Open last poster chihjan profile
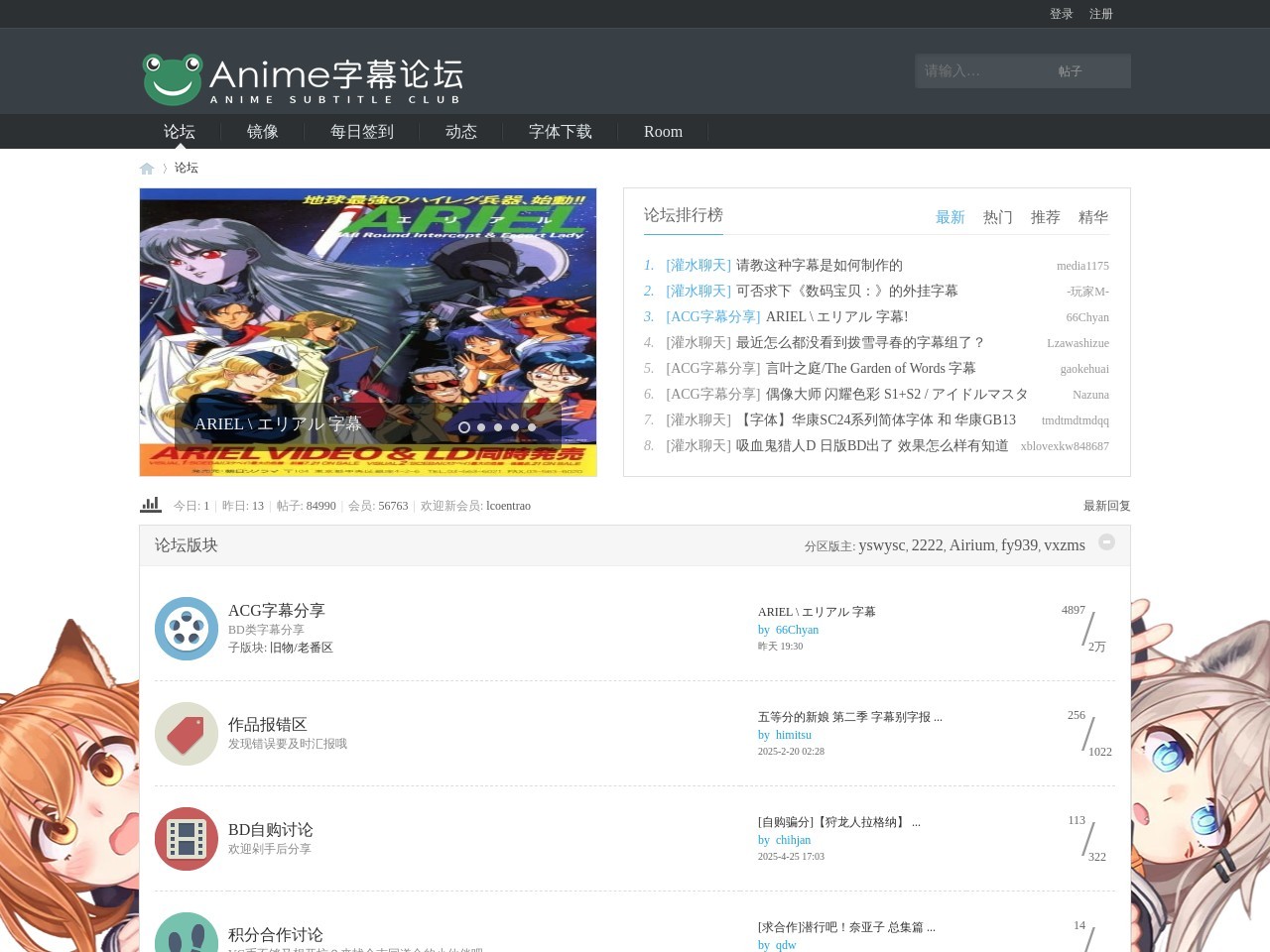The width and height of the screenshot is (1270, 952). click(x=793, y=840)
